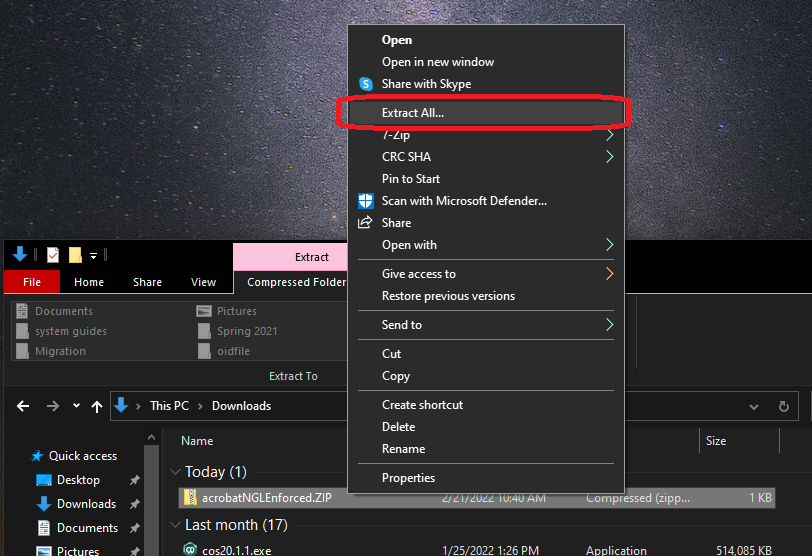The height and width of the screenshot is (556, 812).
Task: Click the Quick access star icon
Action: (37, 456)
